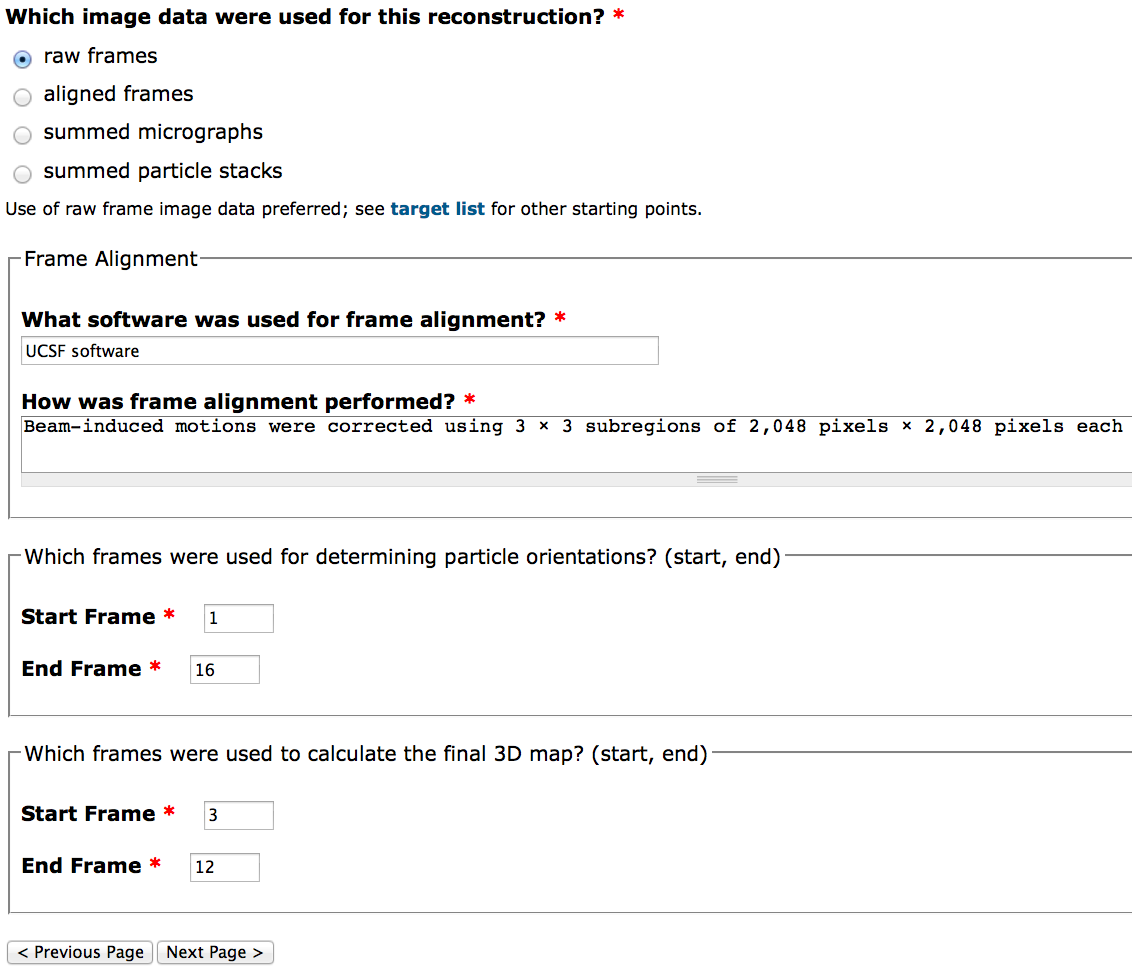
Task: Click the 'summed particle stacks' label text
Action: pyautogui.click(x=163, y=171)
